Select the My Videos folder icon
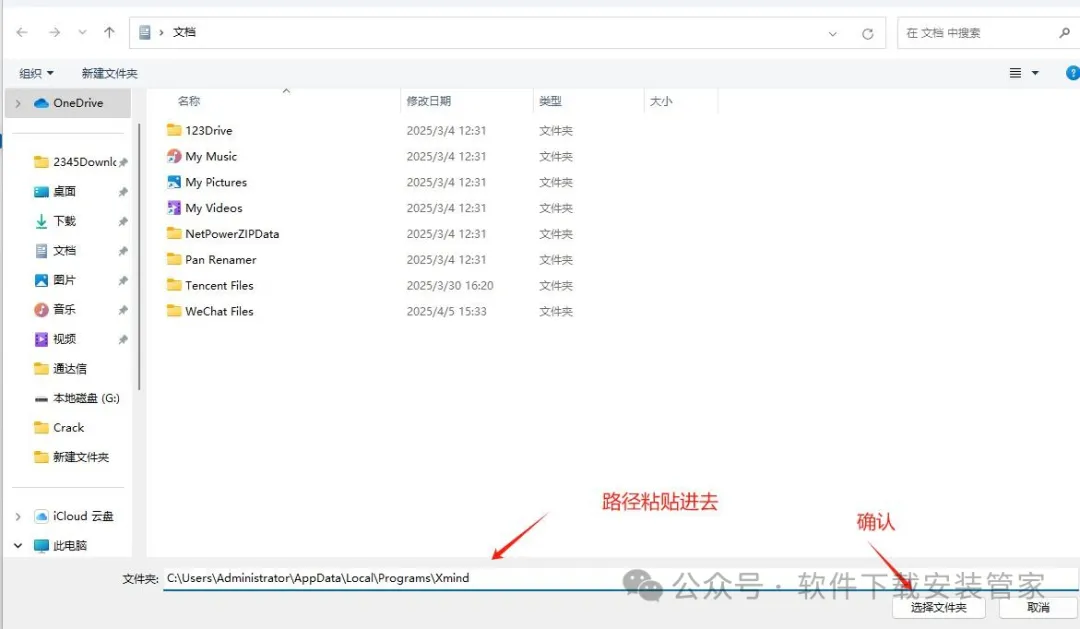The image size is (1080, 629). coord(174,207)
